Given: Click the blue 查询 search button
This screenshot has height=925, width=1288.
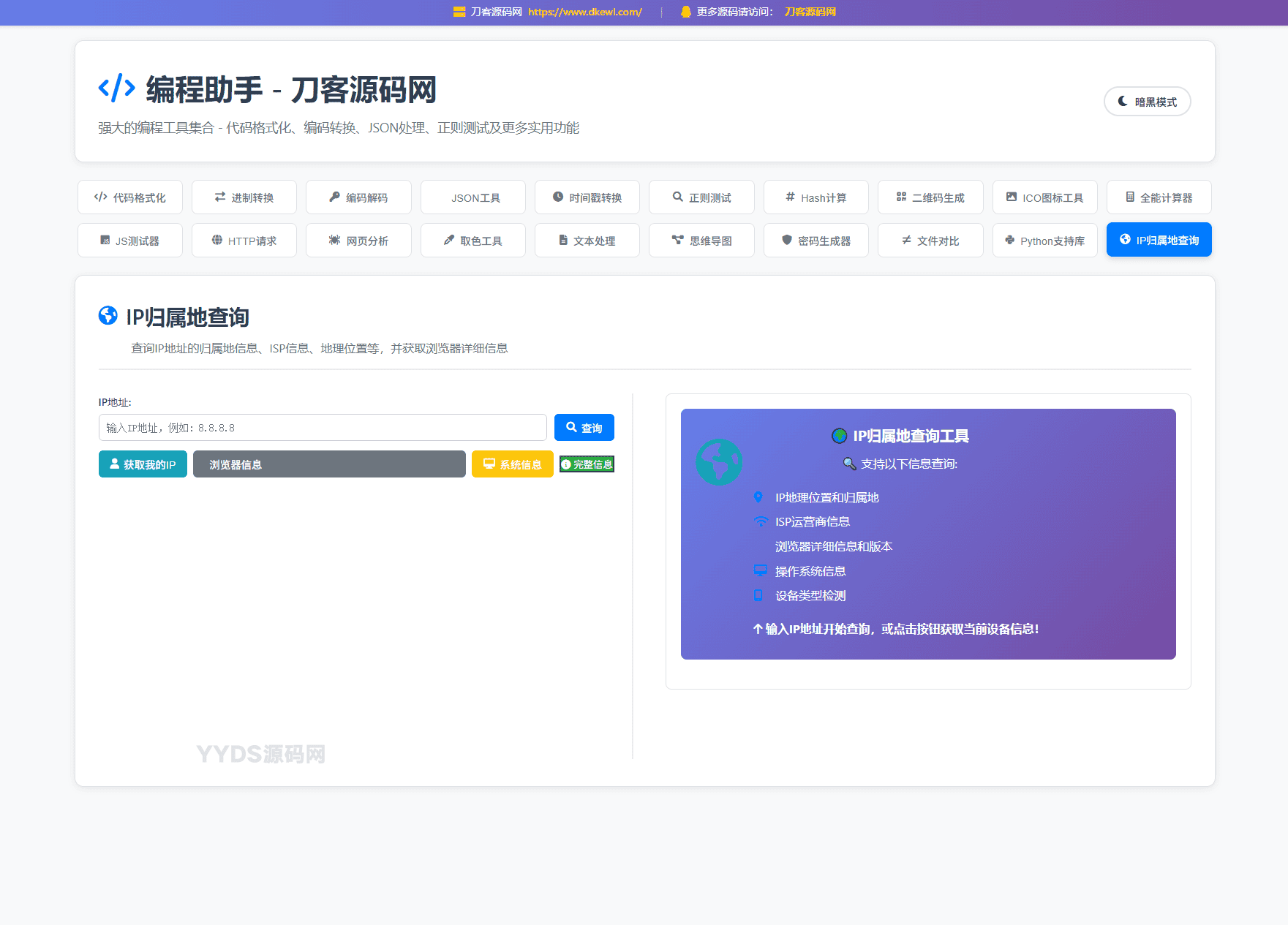Looking at the screenshot, I should 584,428.
